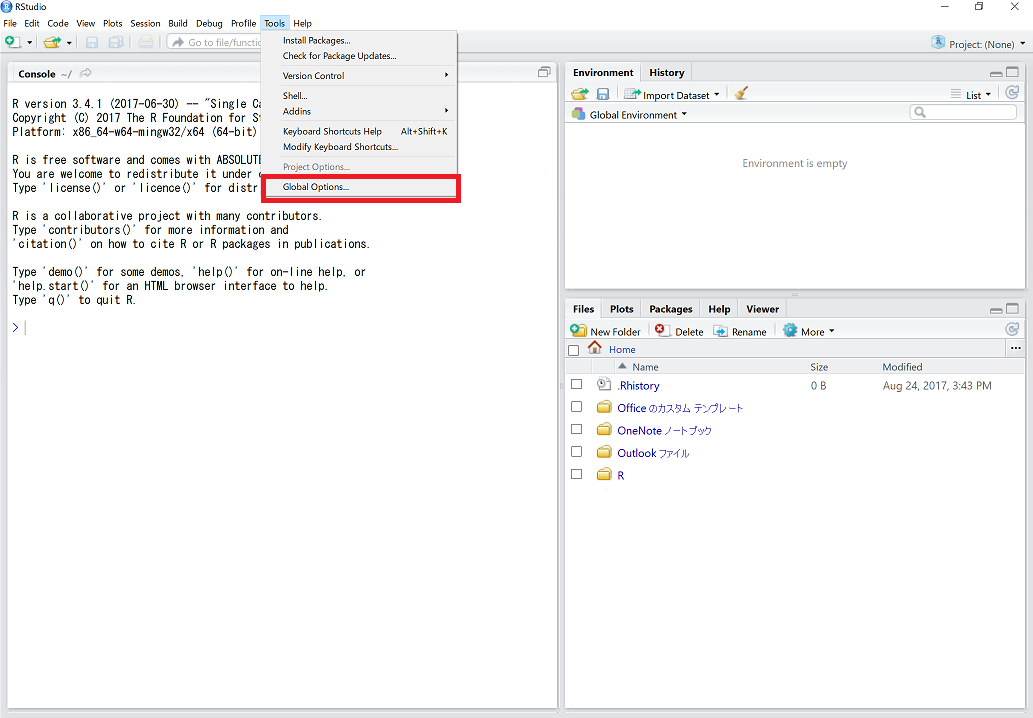Check the box for OneNote ノートブック

click(576, 429)
